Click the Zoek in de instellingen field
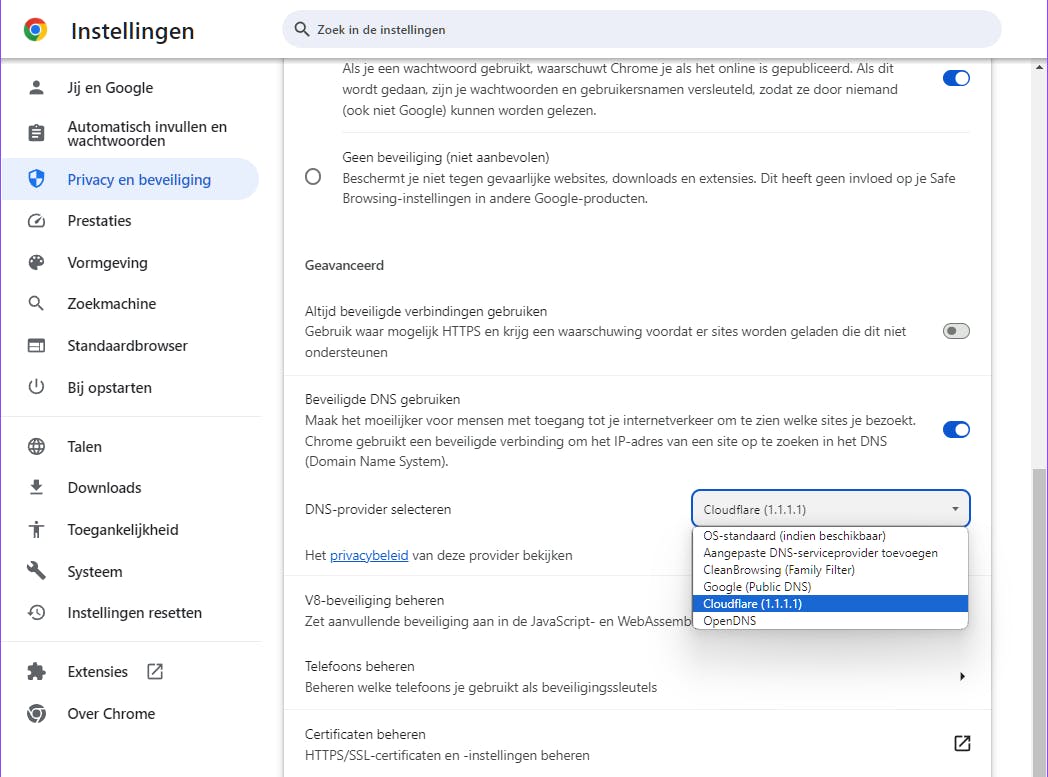Screen dimensions: 1048x777 point(640,30)
